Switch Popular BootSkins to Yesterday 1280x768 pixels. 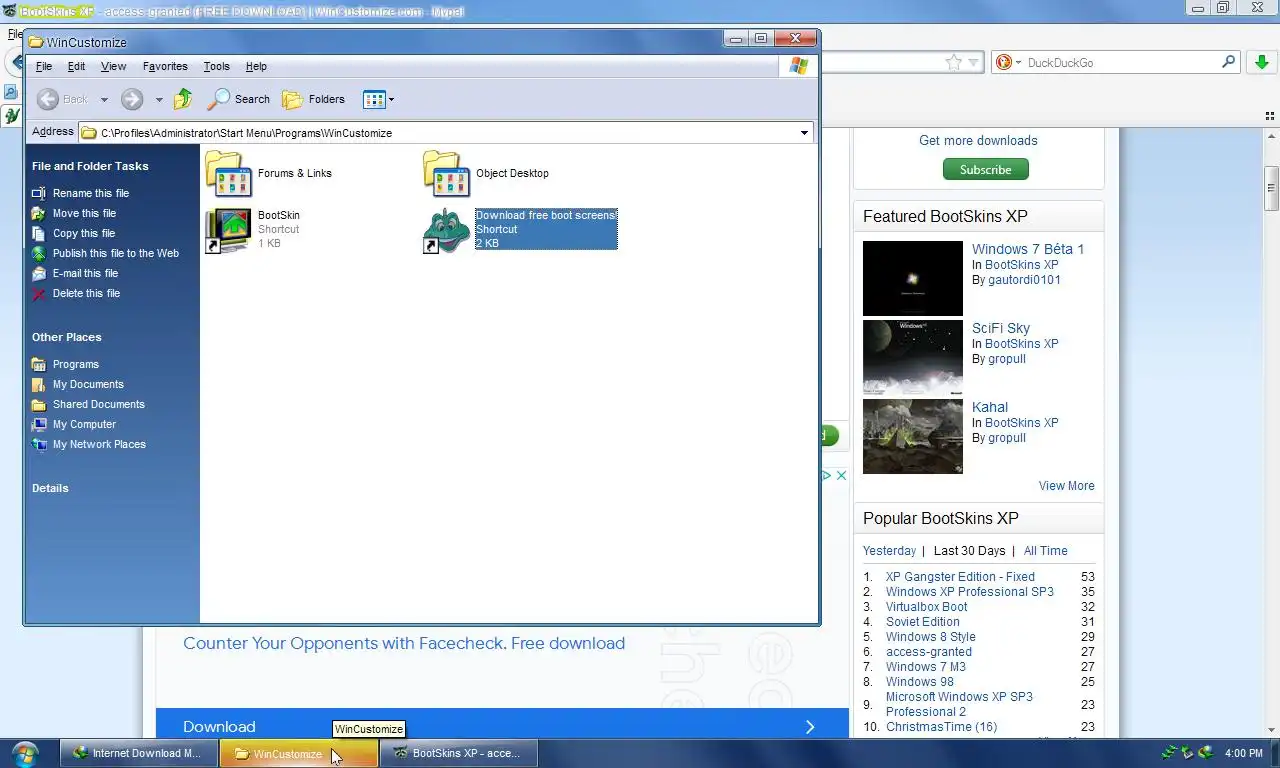click(x=889, y=551)
